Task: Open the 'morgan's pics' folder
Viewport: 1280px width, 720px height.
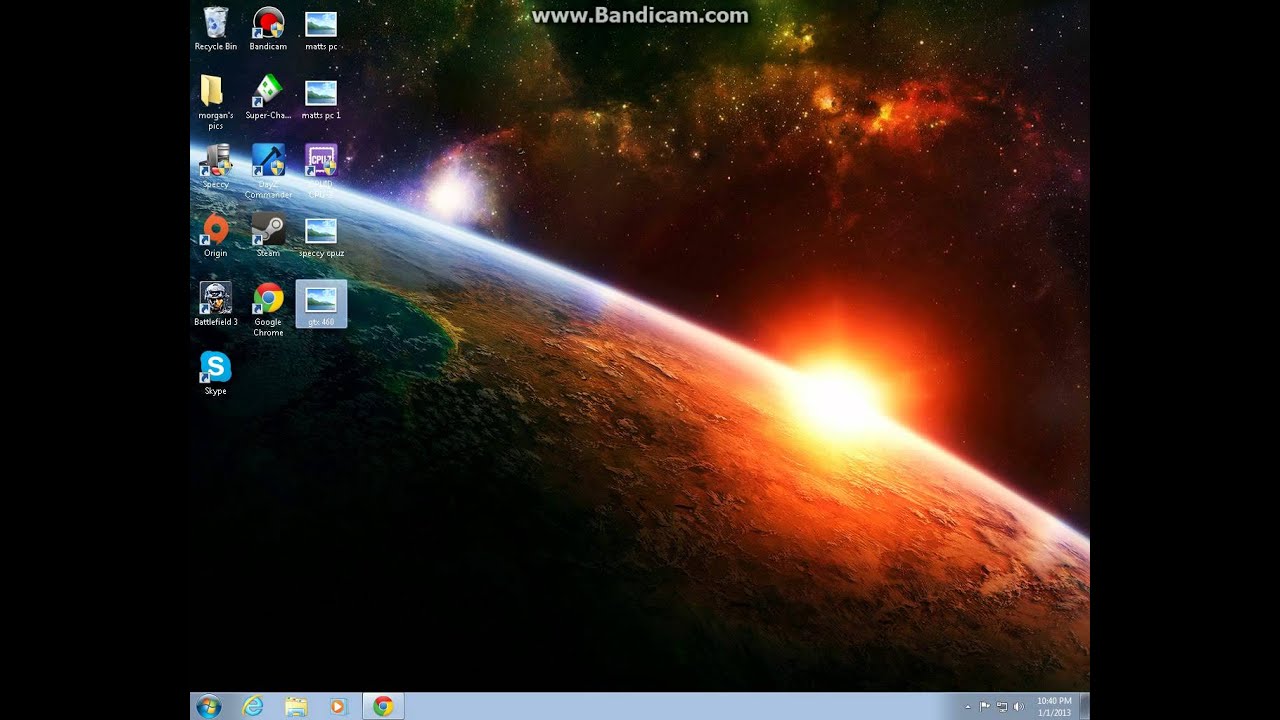Action: coord(215,102)
